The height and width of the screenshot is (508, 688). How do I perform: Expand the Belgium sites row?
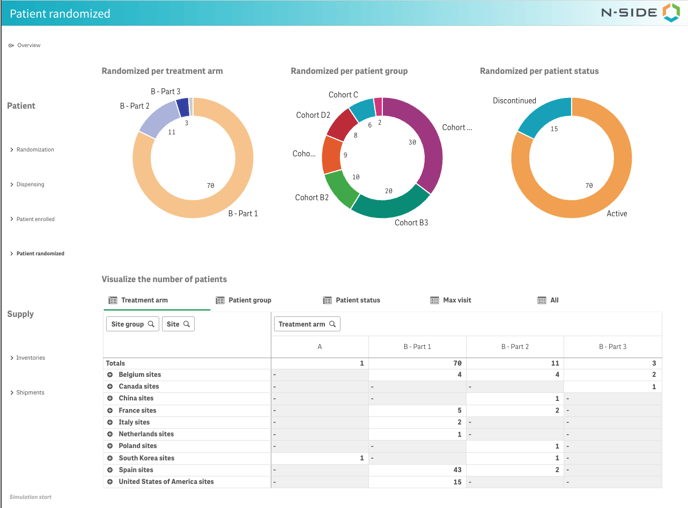click(110, 375)
